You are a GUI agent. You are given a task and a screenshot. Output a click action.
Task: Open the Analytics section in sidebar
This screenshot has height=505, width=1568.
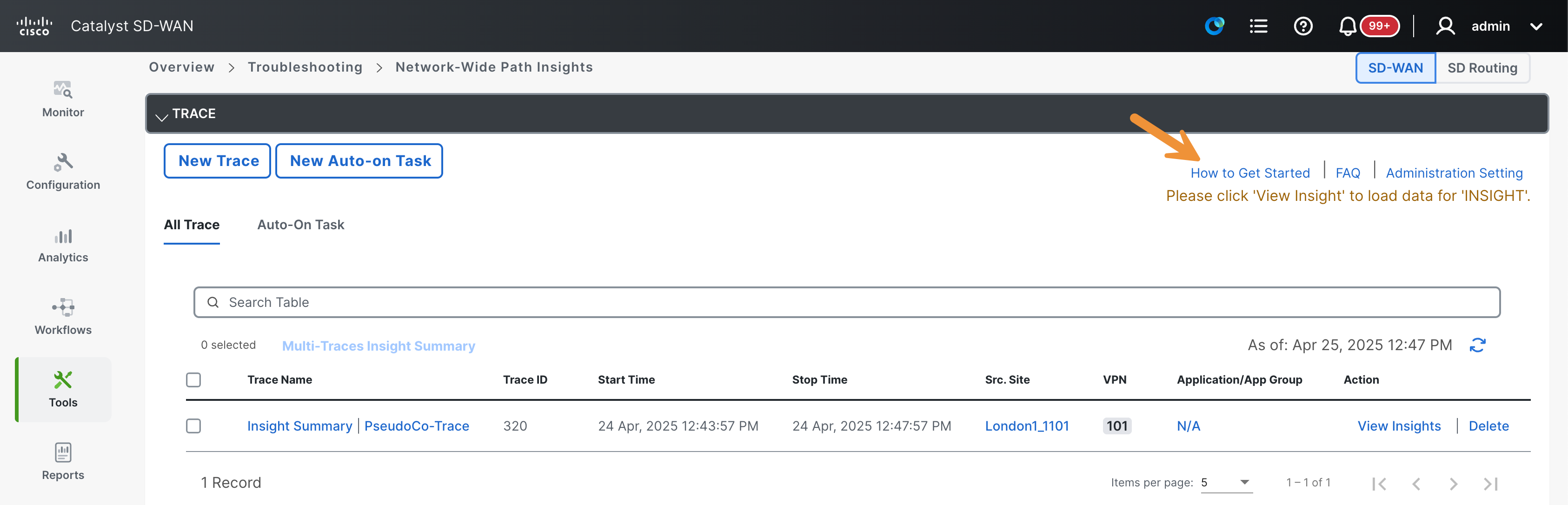(x=63, y=245)
